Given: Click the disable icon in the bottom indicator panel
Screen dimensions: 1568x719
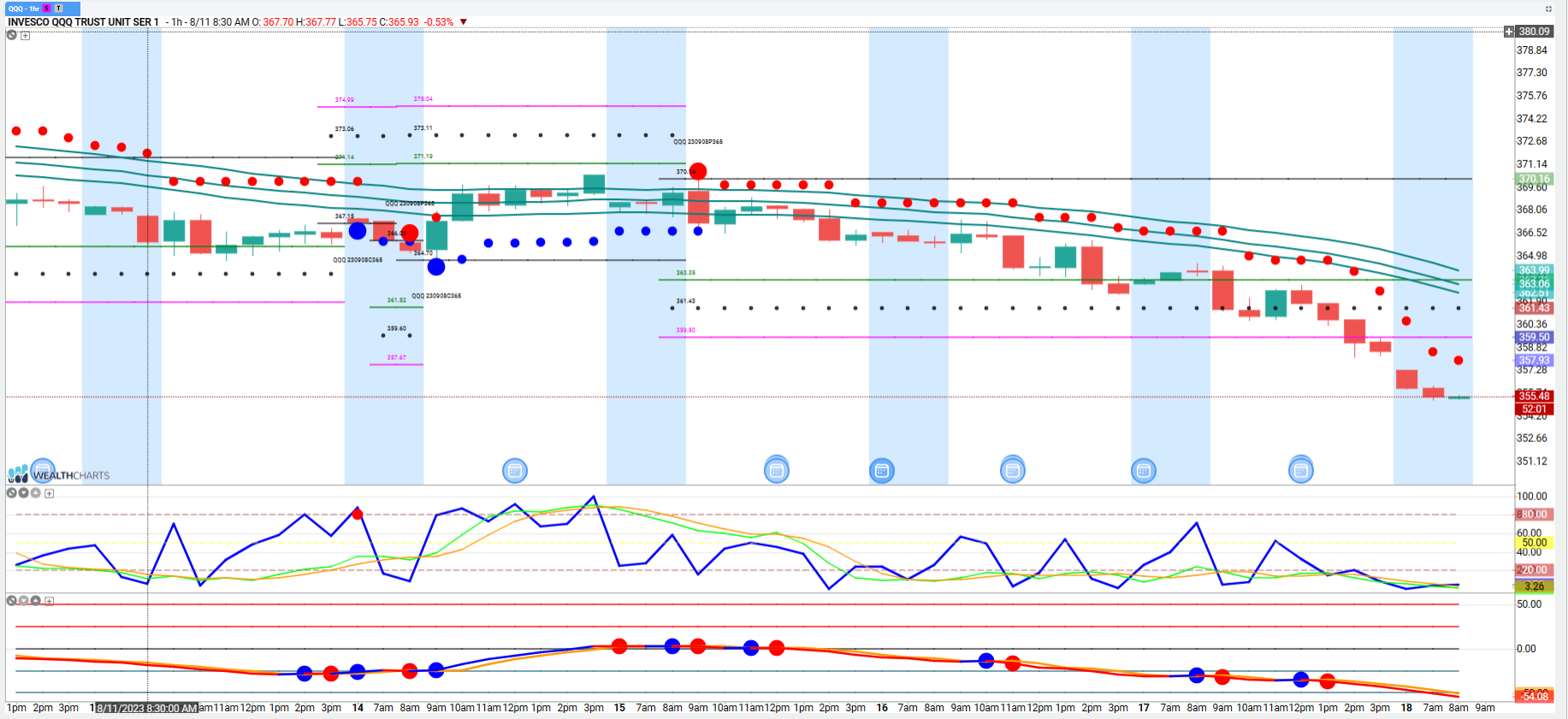Looking at the screenshot, I should 12,600.
